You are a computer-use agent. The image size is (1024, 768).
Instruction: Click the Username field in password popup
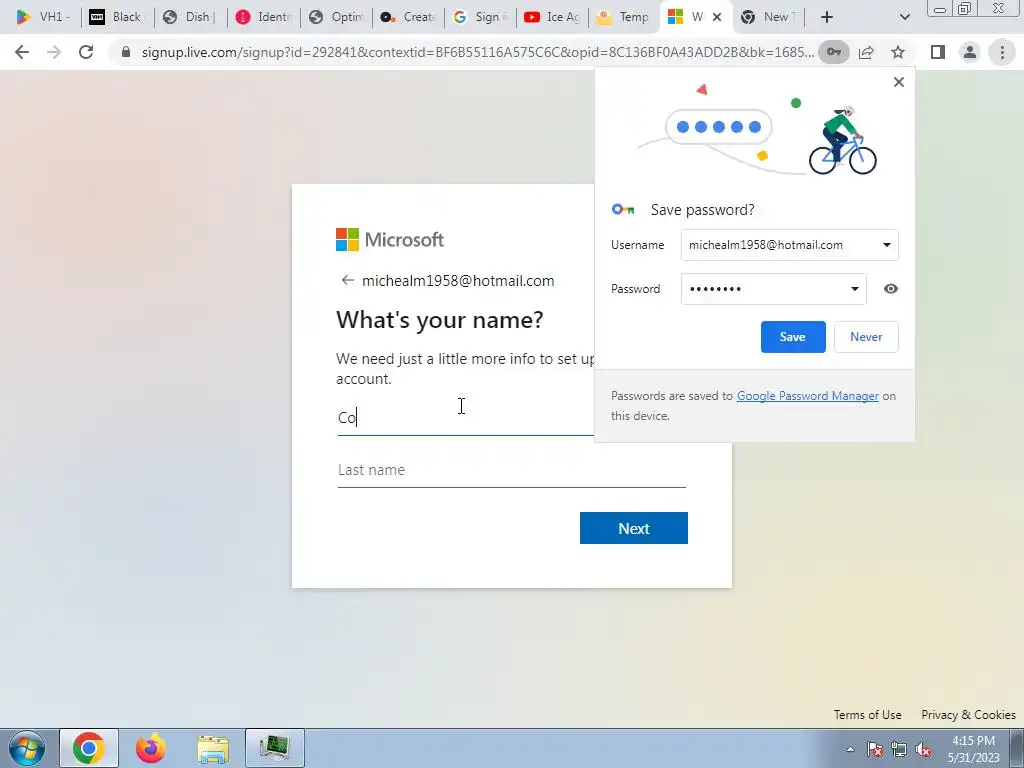pyautogui.click(x=790, y=245)
